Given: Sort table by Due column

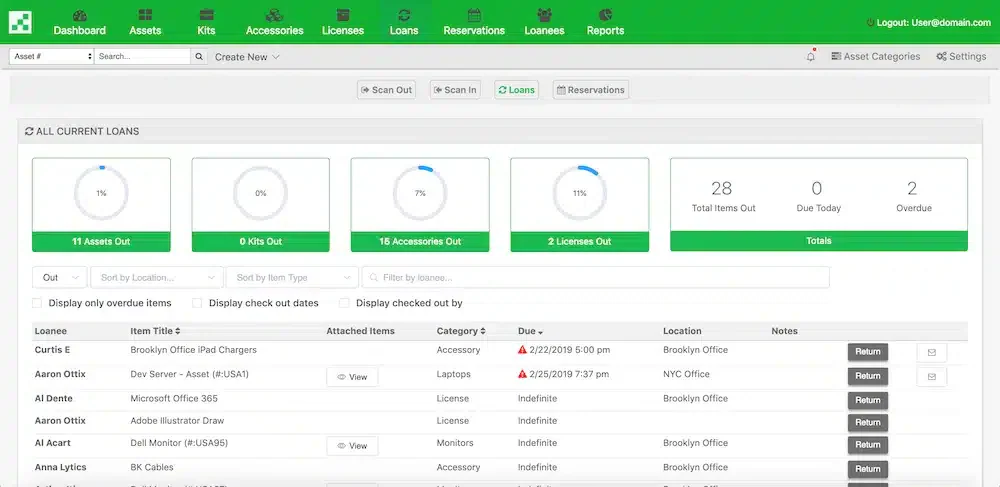Looking at the screenshot, I should (x=531, y=331).
